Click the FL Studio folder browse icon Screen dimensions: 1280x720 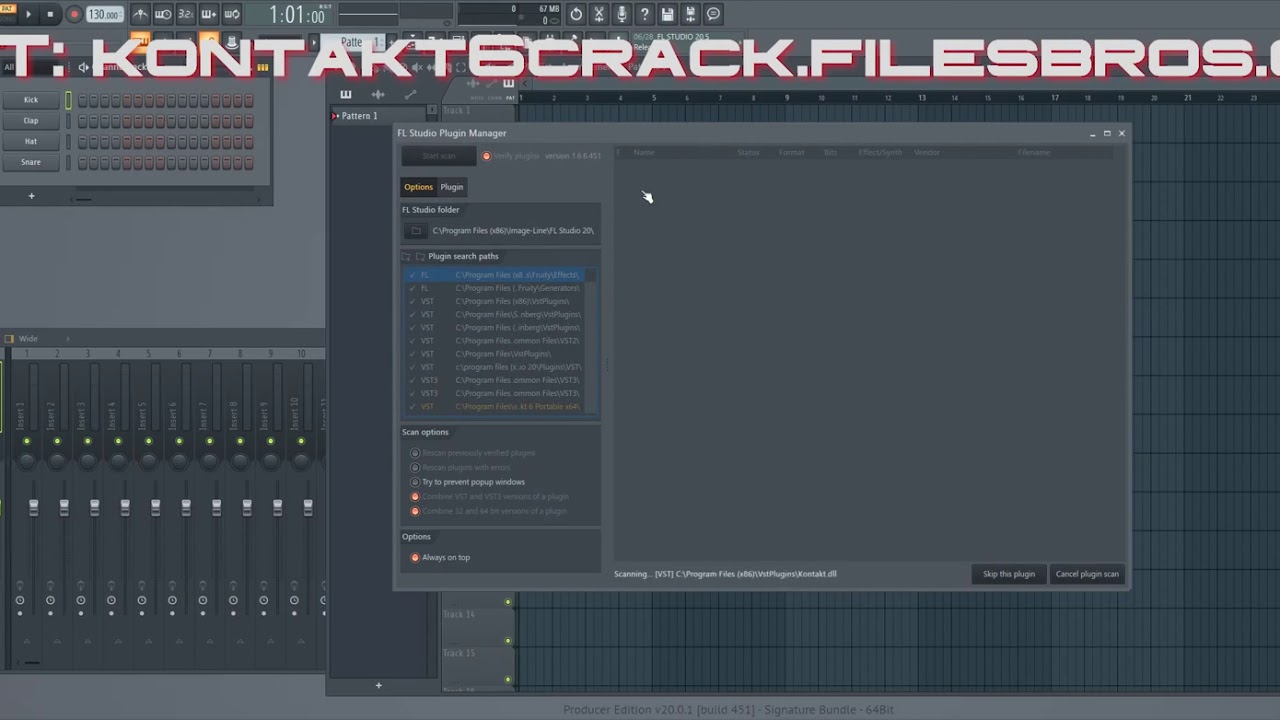click(x=416, y=231)
